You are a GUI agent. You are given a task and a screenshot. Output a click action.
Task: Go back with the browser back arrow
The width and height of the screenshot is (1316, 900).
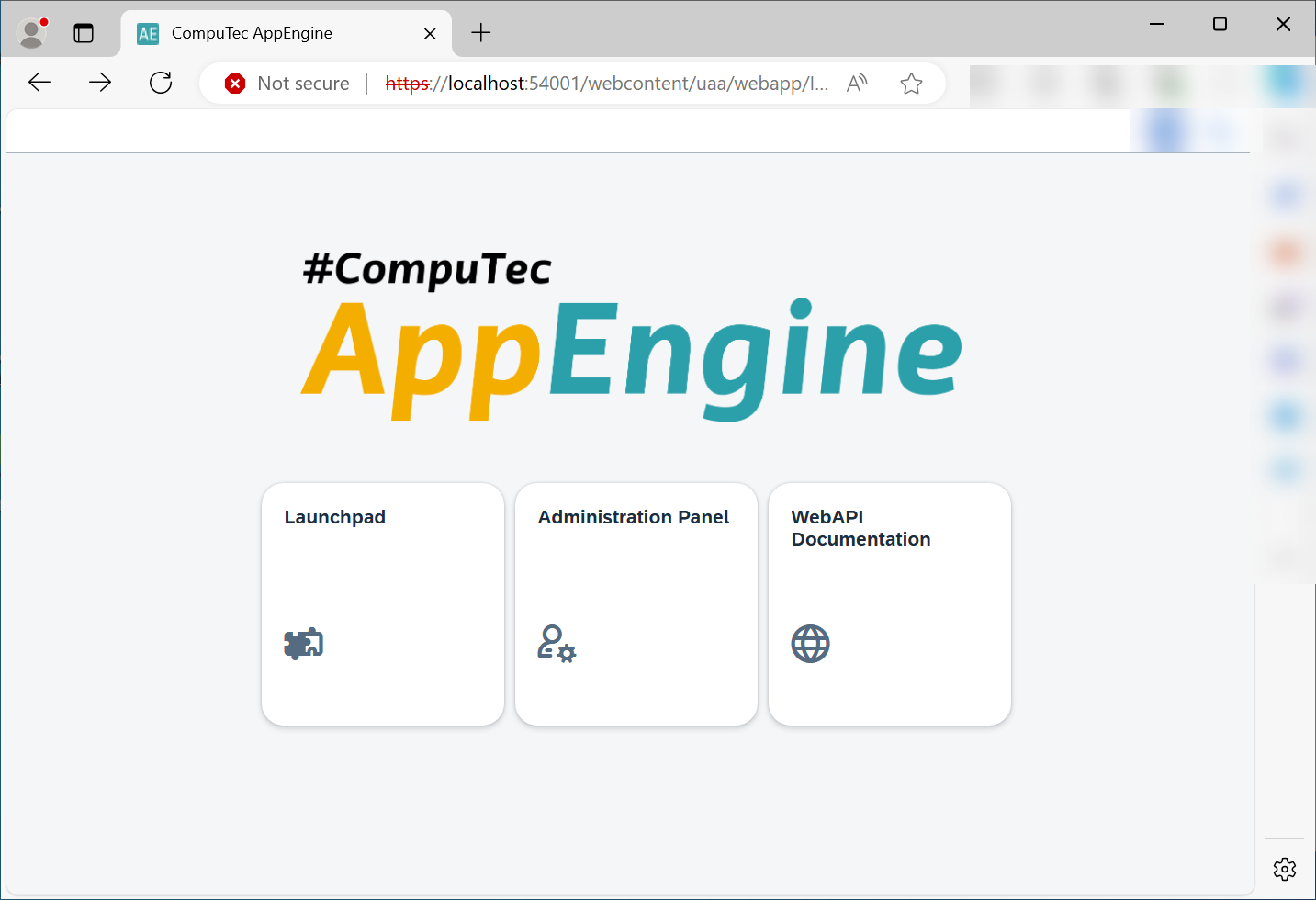point(39,83)
